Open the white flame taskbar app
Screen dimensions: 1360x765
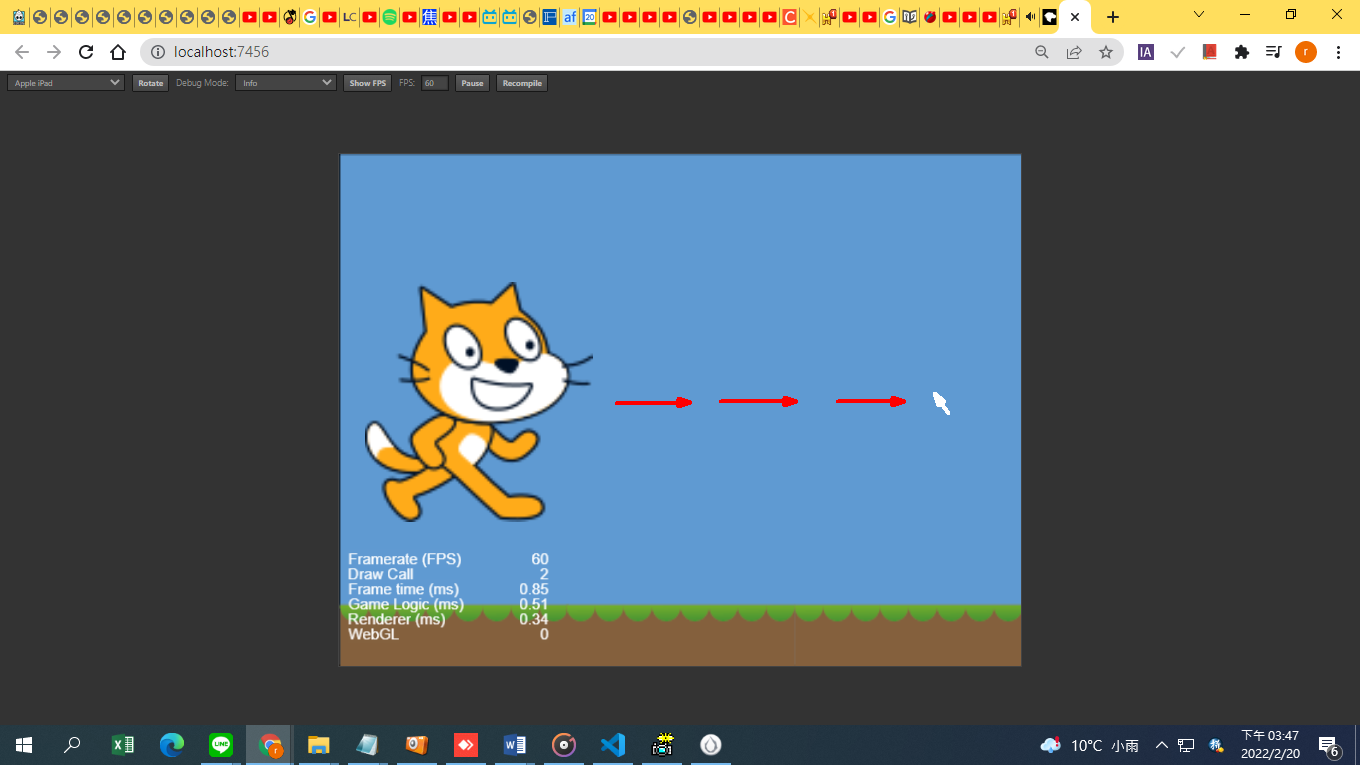[x=711, y=745]
